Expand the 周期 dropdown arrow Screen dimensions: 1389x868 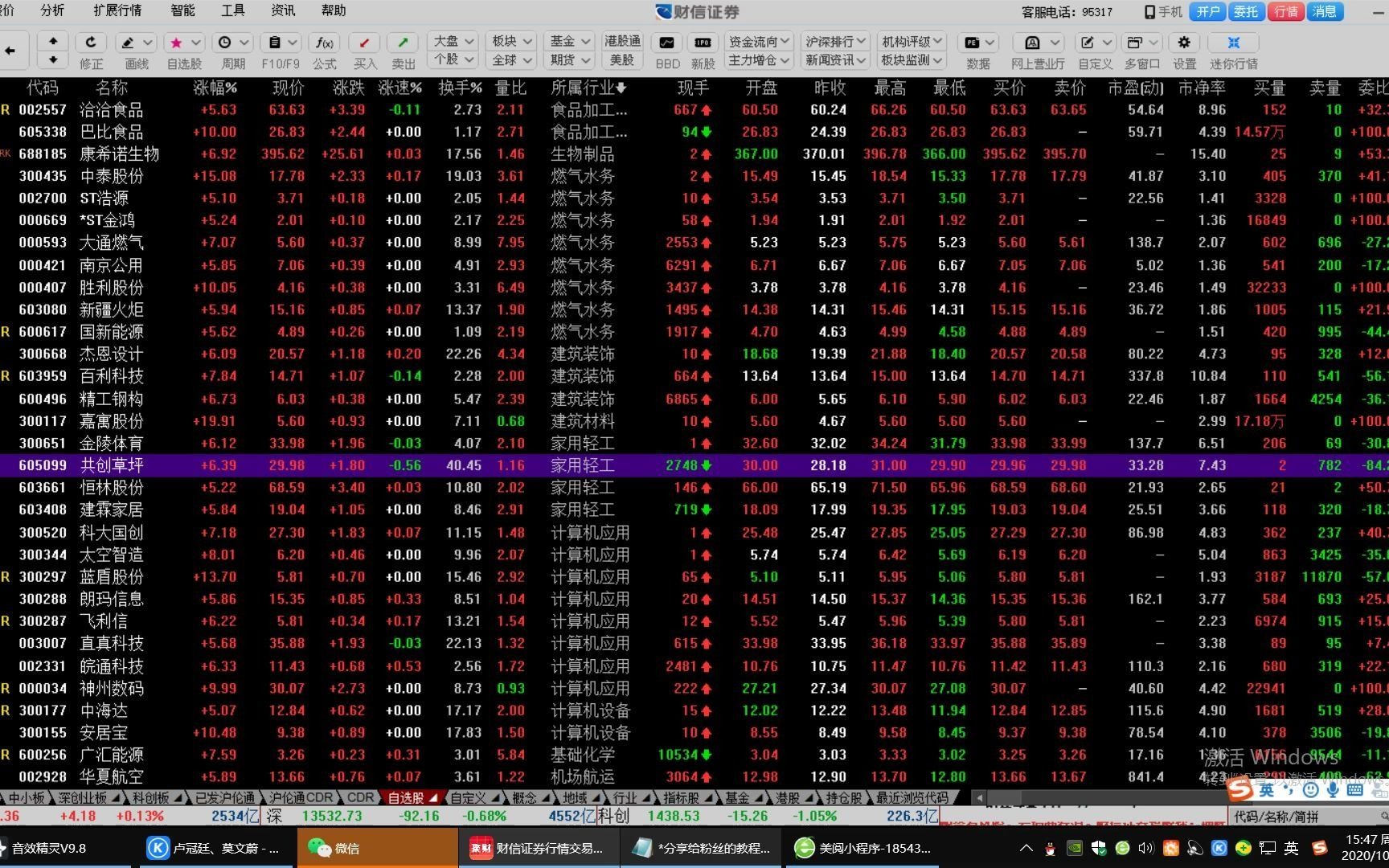point(245,42)
